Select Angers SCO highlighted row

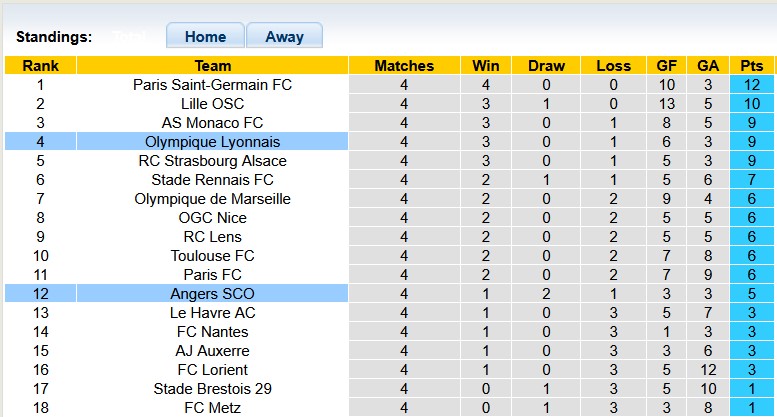point(212,294)
